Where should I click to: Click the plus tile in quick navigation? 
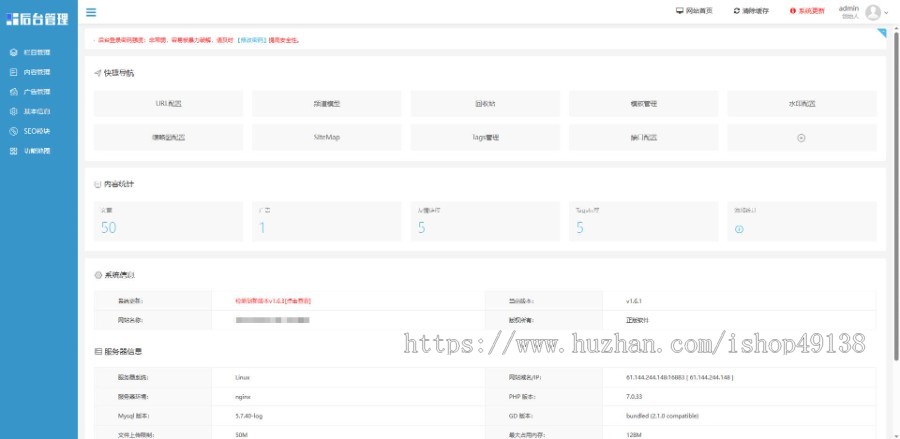point(802,138)
